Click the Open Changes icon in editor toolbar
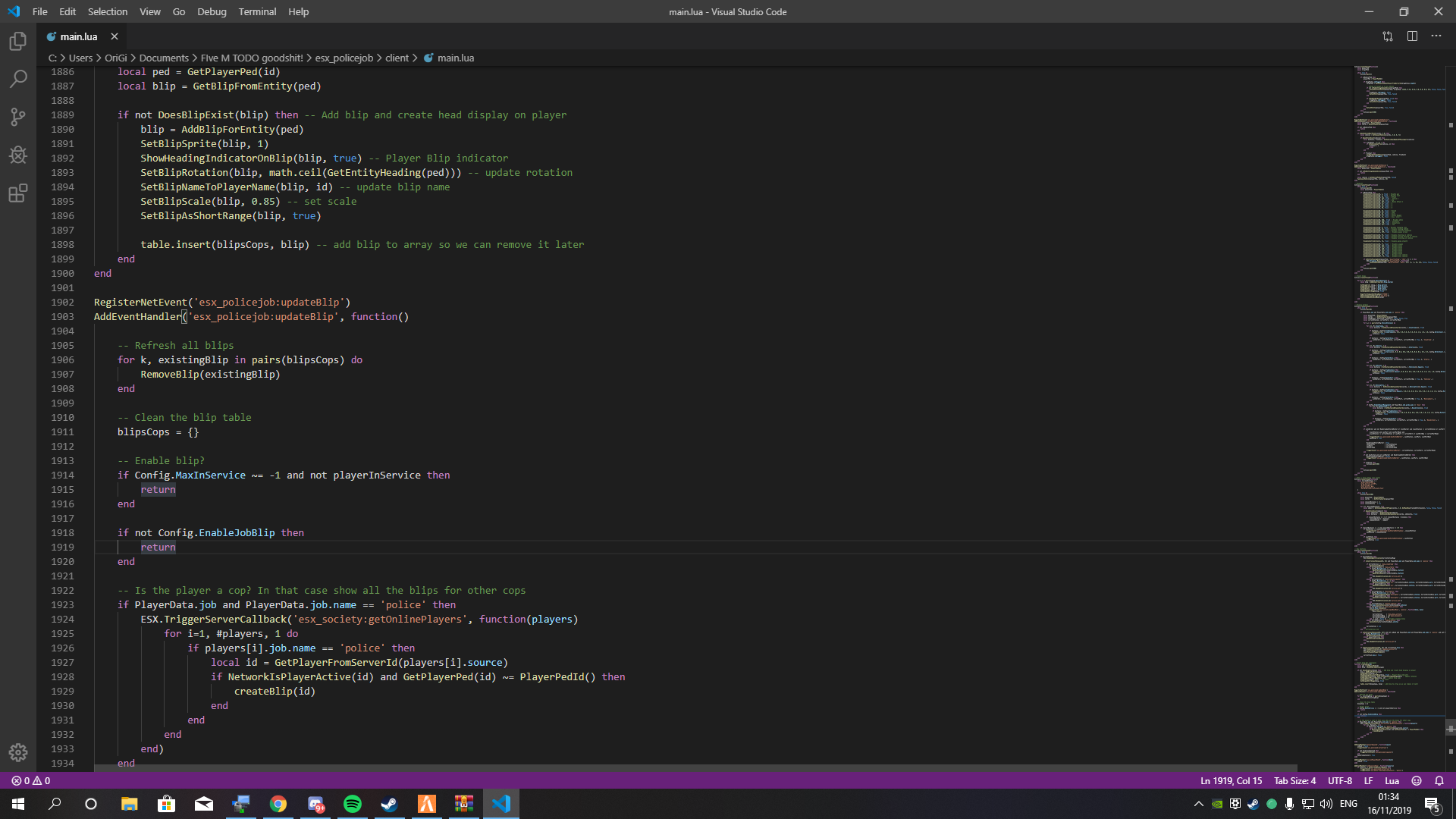The height and width of the screenshot is (819, 1456). pyautogui.click(x=1388, y=36)
